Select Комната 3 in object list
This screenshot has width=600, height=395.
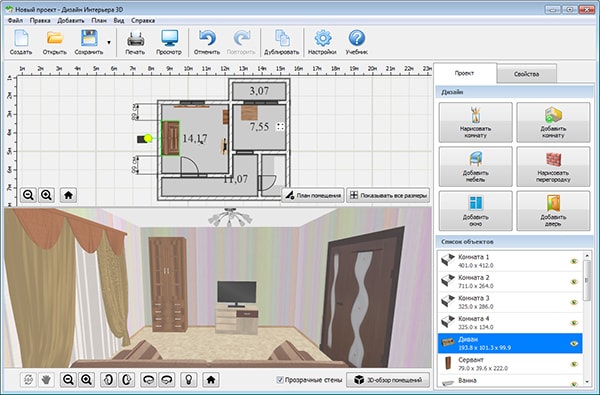[x=510, y=302]
